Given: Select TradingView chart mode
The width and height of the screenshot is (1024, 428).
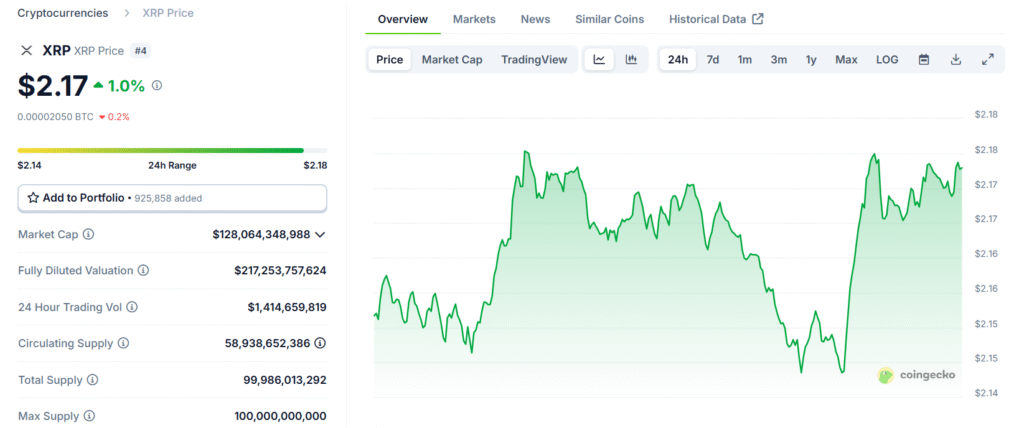Looking at the screenshot, I should [534, 59].
